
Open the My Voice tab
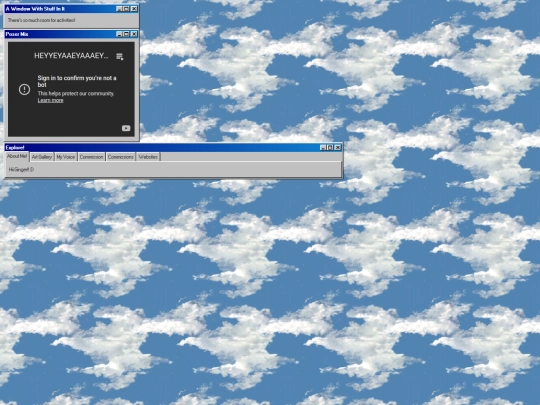tap(65, 157)
